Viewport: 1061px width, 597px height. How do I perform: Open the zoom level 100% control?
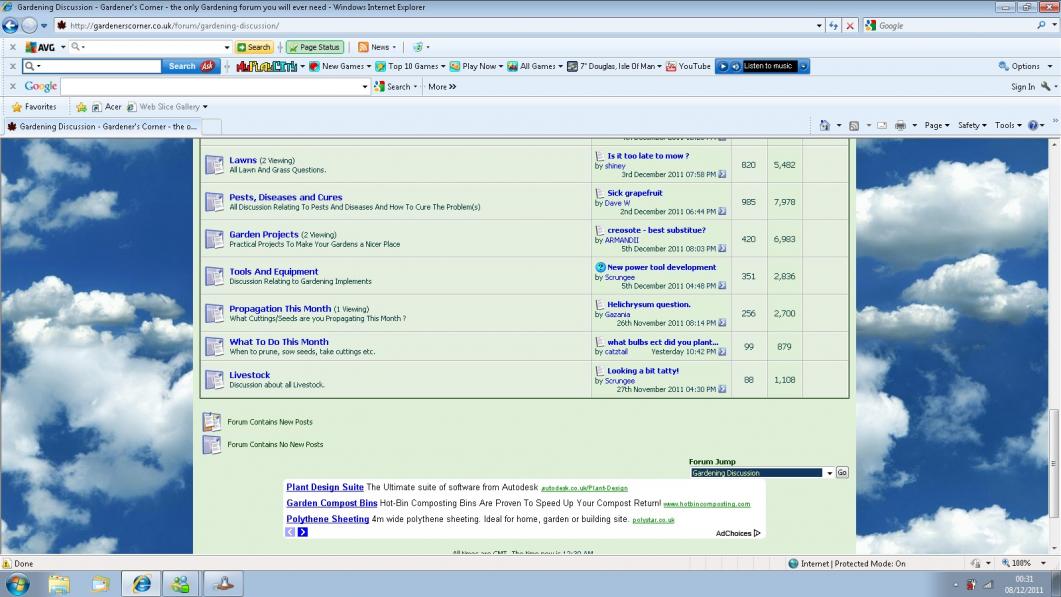click(1021, 563)
